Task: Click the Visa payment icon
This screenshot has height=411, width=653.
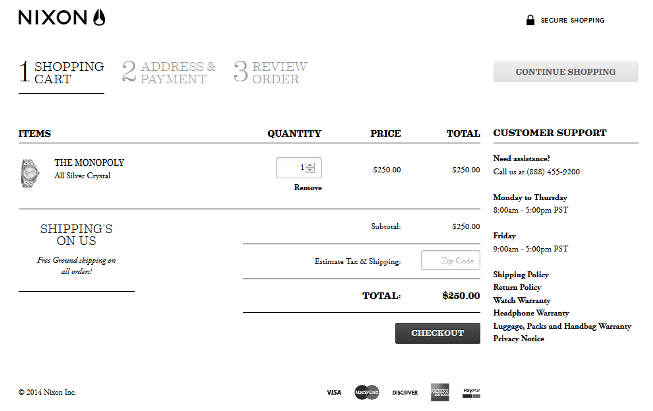Action: click(x=334, y=392)
